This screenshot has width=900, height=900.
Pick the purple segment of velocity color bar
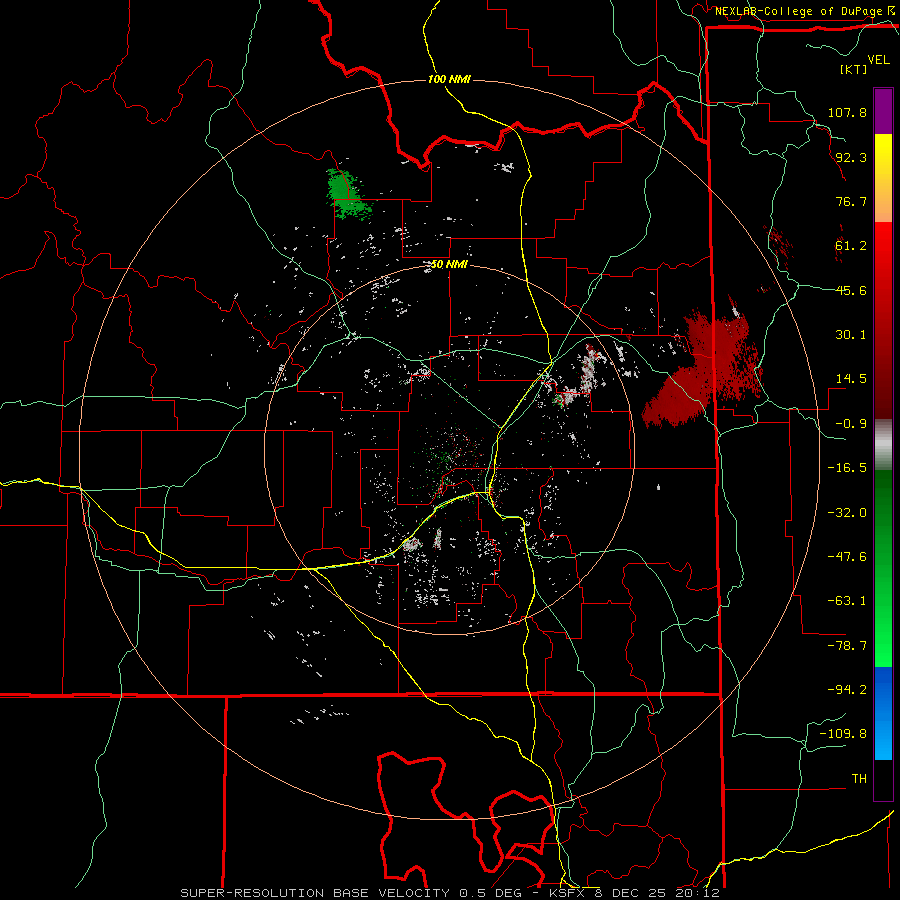coord(883,111)
